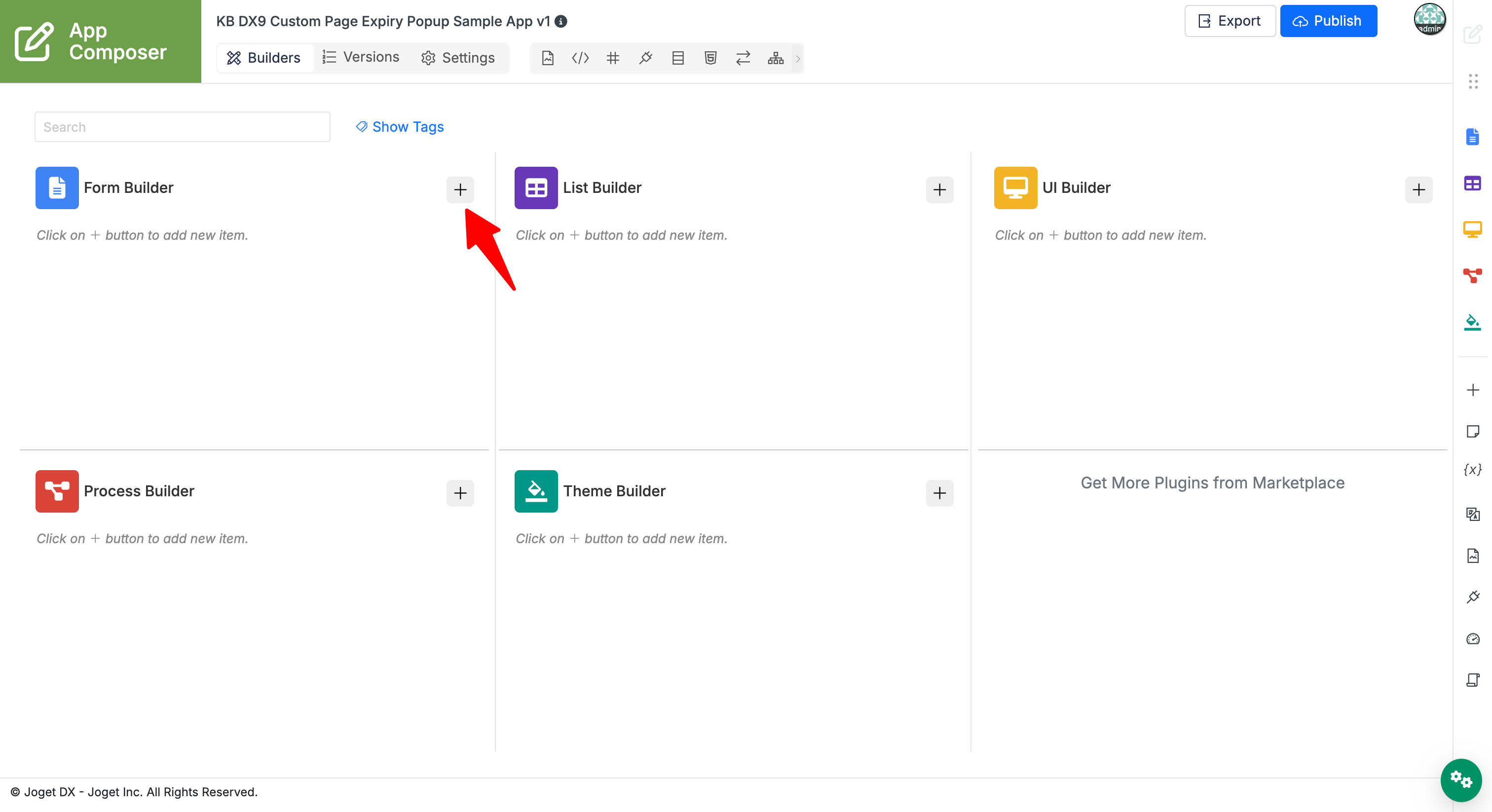Click the sitemap hierarchy toolbar icon
This screenshot has height=812, width=1492.
[x=776, y=58]
